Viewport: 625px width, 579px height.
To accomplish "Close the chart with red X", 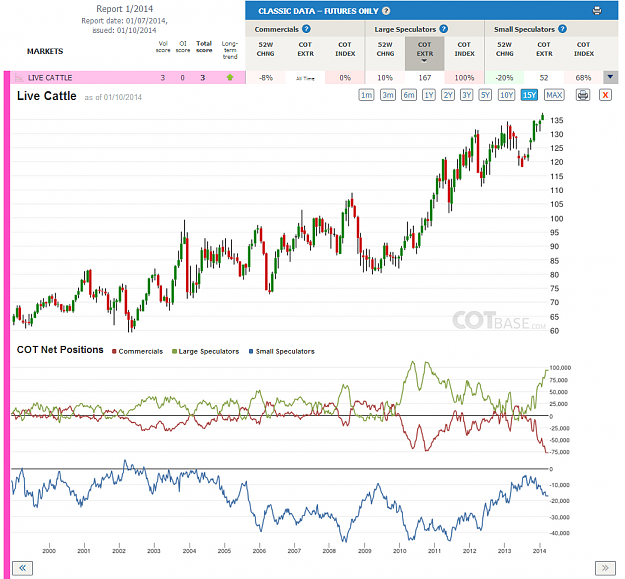I will (x=605, y=95).
